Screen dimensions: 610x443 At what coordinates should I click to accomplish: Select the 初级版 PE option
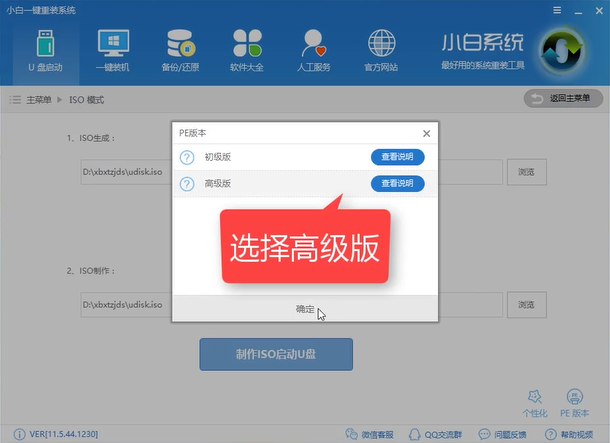coord(217,157)
